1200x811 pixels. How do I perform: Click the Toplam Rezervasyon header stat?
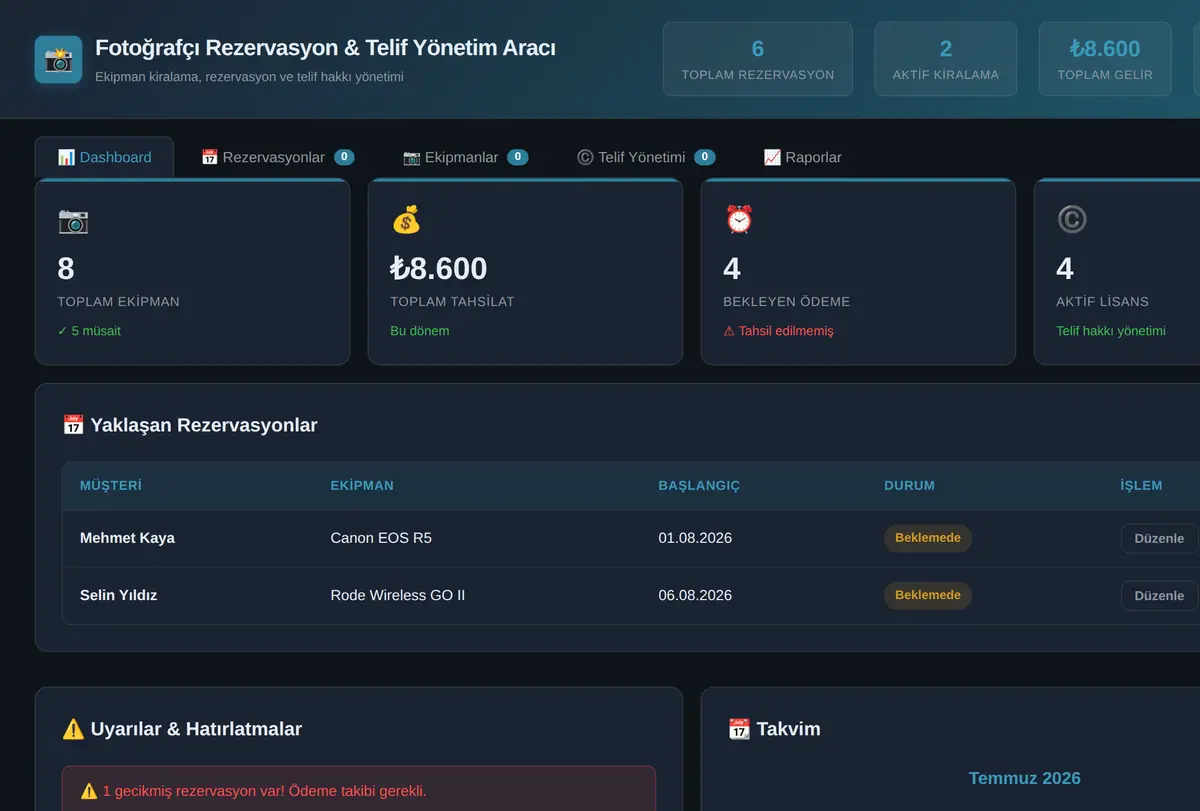click(x=758, y=59)
